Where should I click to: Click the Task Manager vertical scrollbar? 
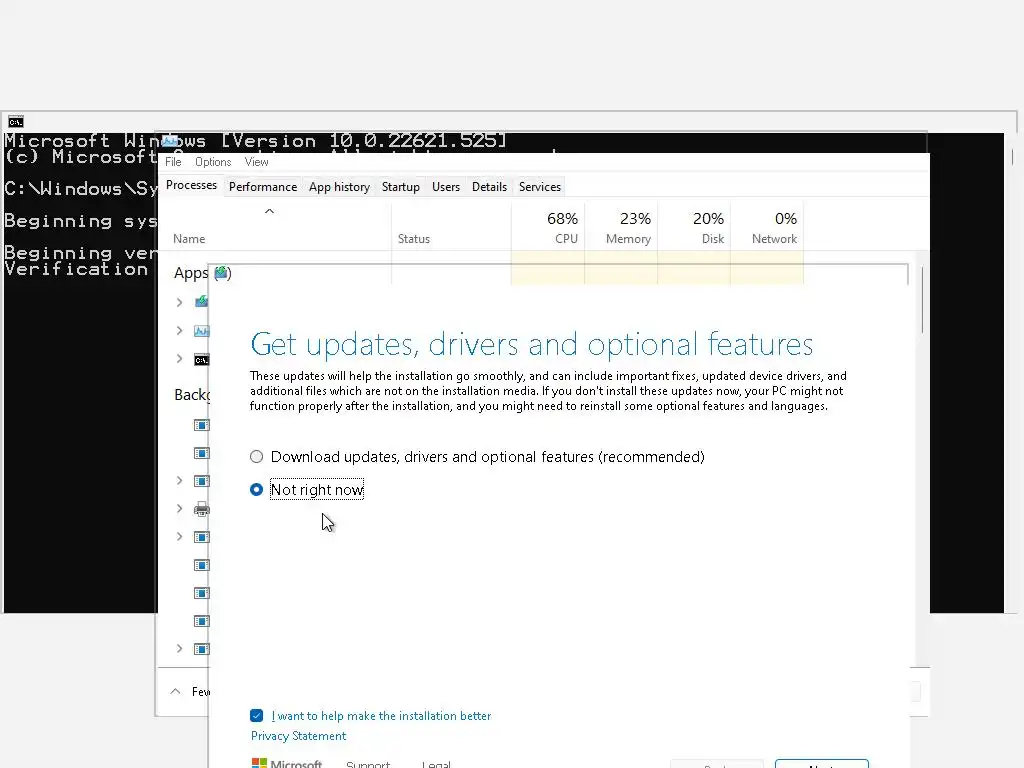point(922,300)
